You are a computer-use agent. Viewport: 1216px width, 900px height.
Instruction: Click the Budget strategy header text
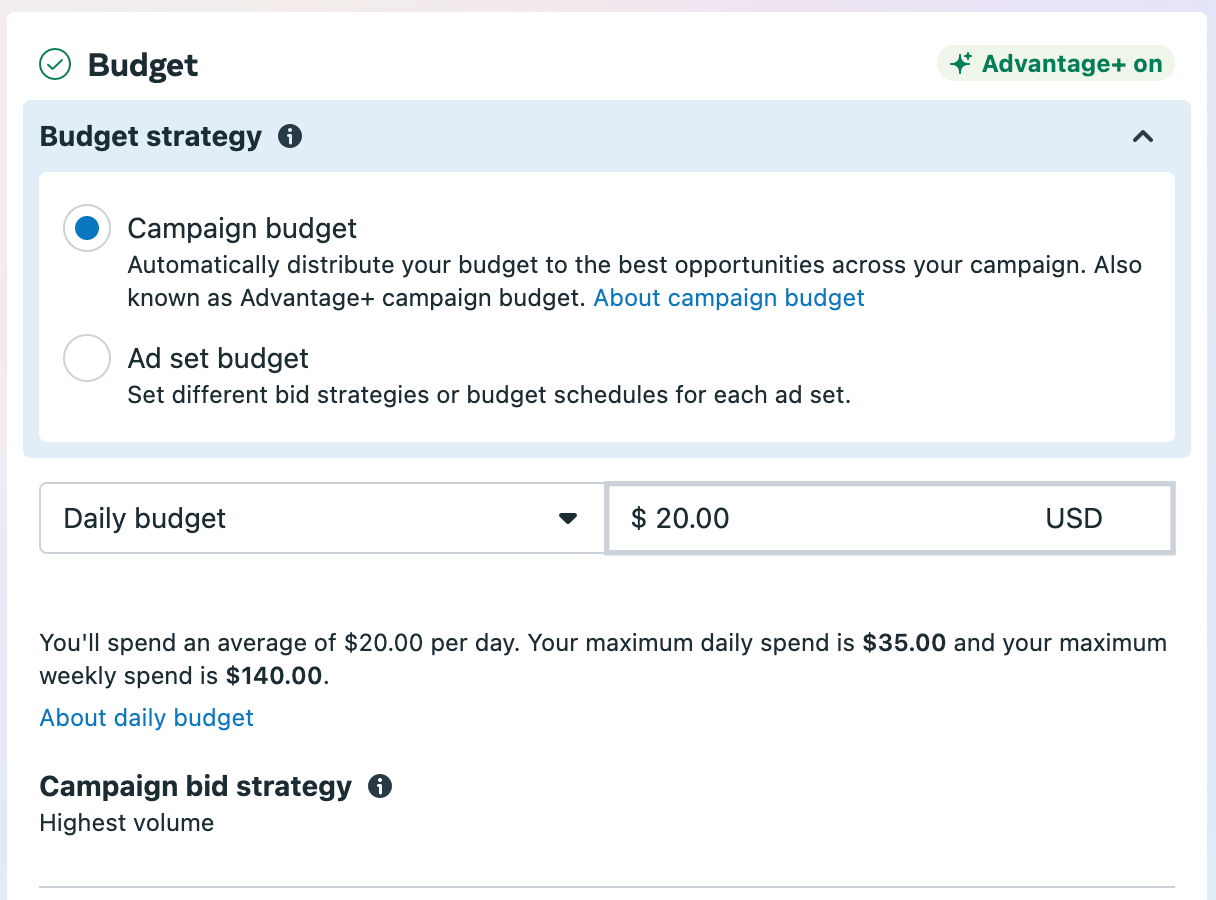click(151, 136)
